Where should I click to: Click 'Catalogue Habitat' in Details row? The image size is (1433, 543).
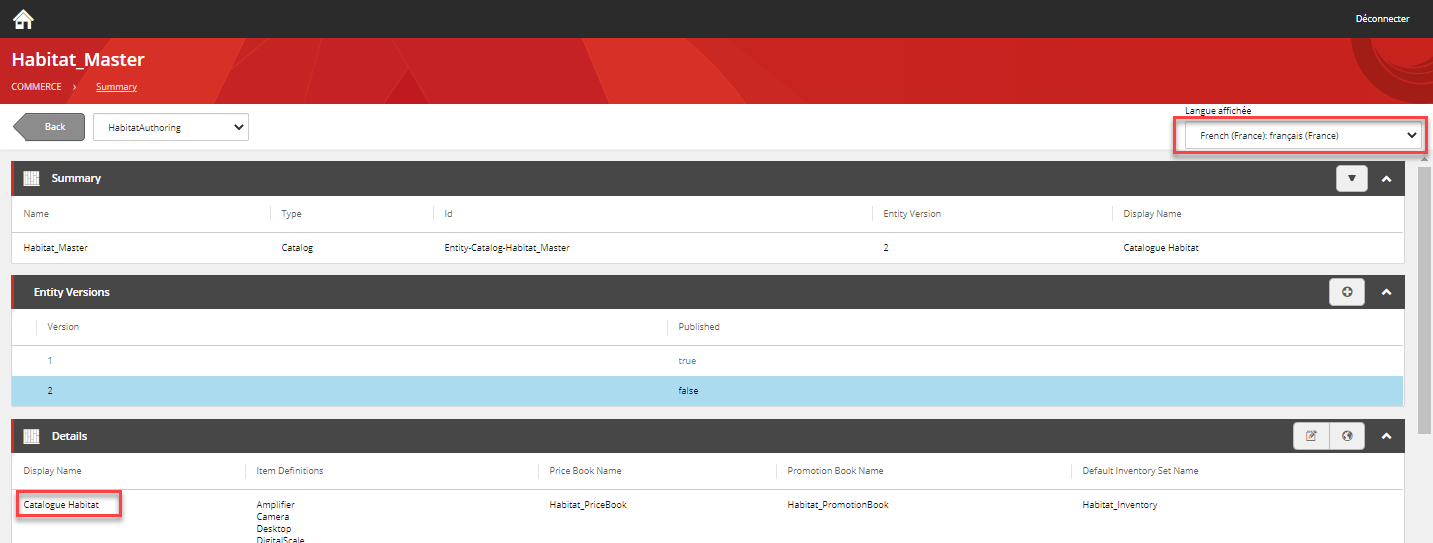[61, 505]
